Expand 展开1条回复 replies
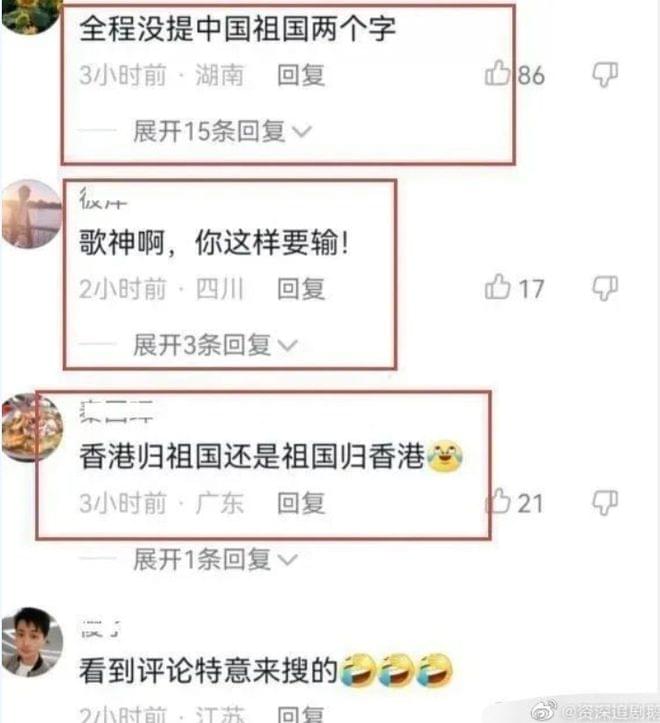 (x=215, y=559)
